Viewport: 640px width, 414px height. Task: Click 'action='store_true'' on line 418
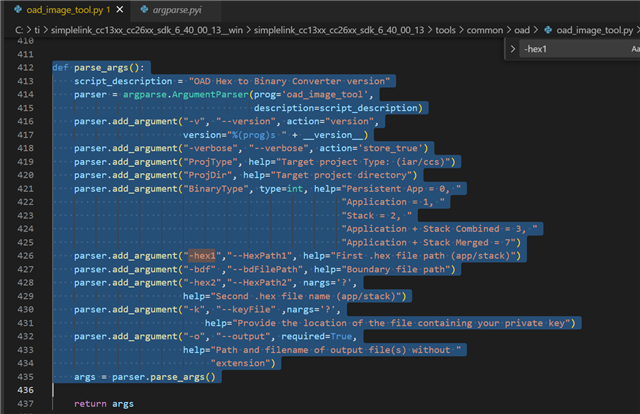[371, 148]
